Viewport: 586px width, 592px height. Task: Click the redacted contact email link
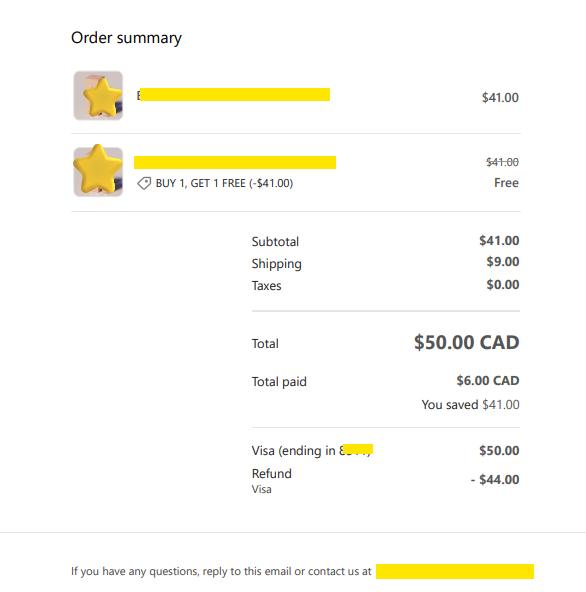tap(455, 571)
